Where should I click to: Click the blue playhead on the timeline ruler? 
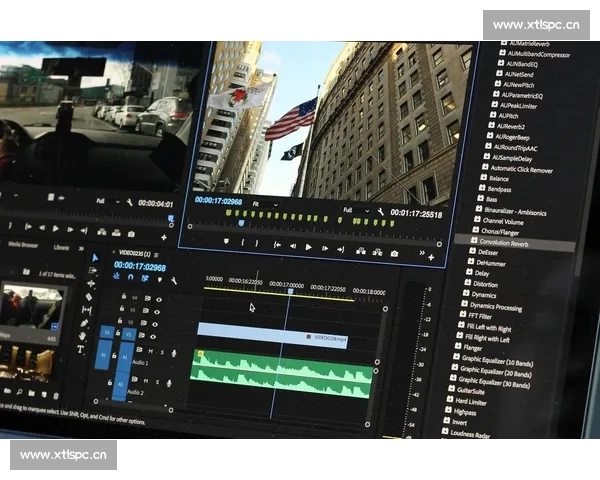tap(290, 291)
